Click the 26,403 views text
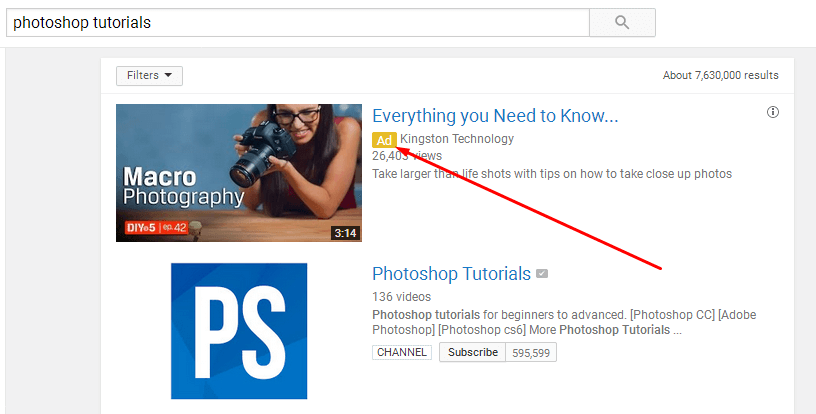Screen dimensions: 816x414 (x=407, y=156)
